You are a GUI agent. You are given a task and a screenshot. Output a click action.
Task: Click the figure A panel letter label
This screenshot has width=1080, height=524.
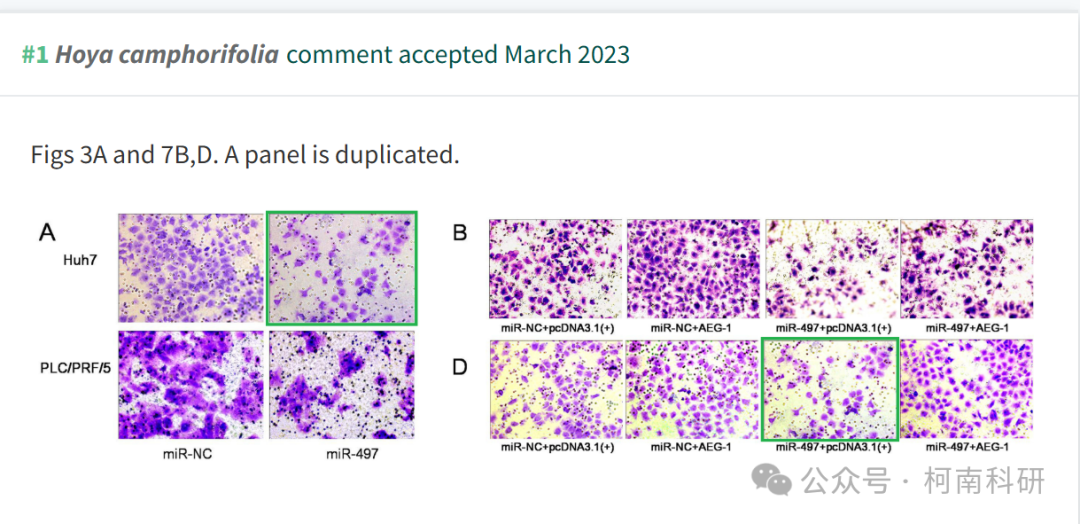(x=47, y=233)
